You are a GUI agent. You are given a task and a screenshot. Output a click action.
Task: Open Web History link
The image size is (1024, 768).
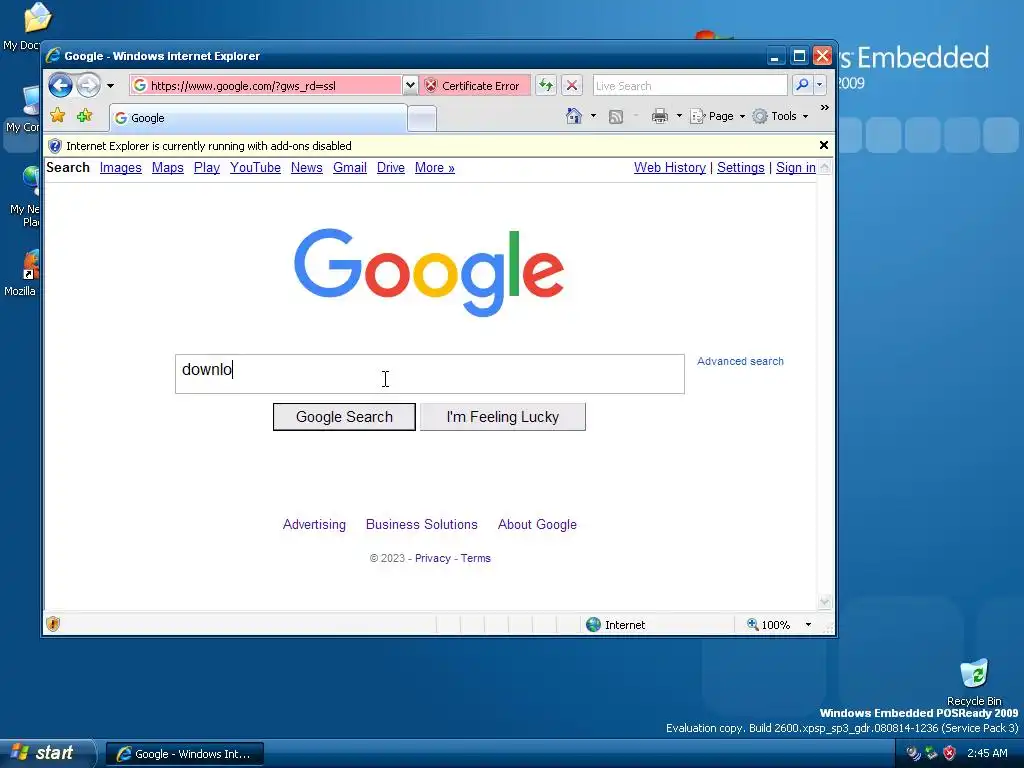[x=669, y=168]
